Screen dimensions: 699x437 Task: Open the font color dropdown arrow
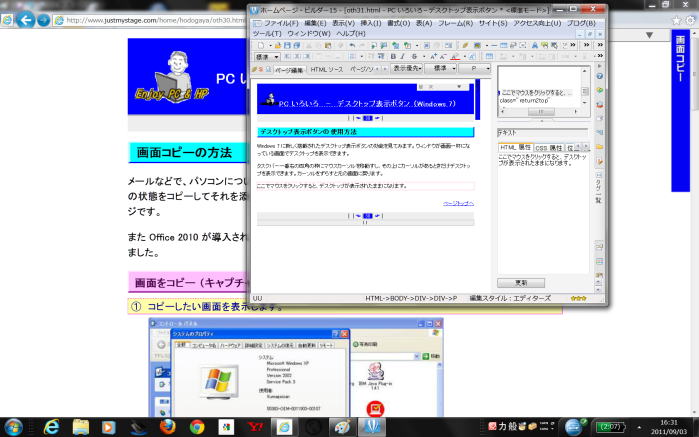(464, 57)
